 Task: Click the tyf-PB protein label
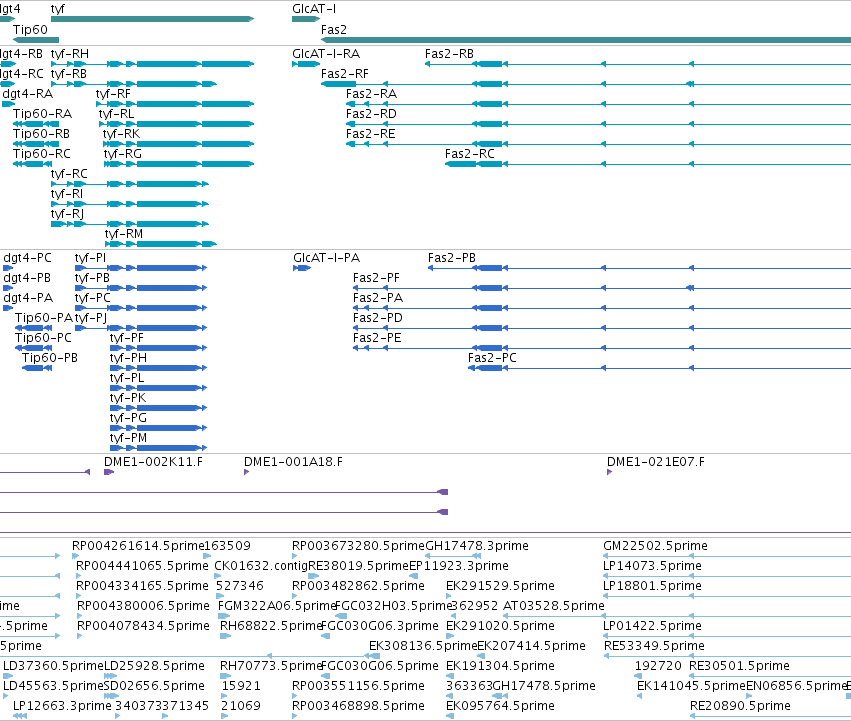pyautogui.click(x=92, y=278)
